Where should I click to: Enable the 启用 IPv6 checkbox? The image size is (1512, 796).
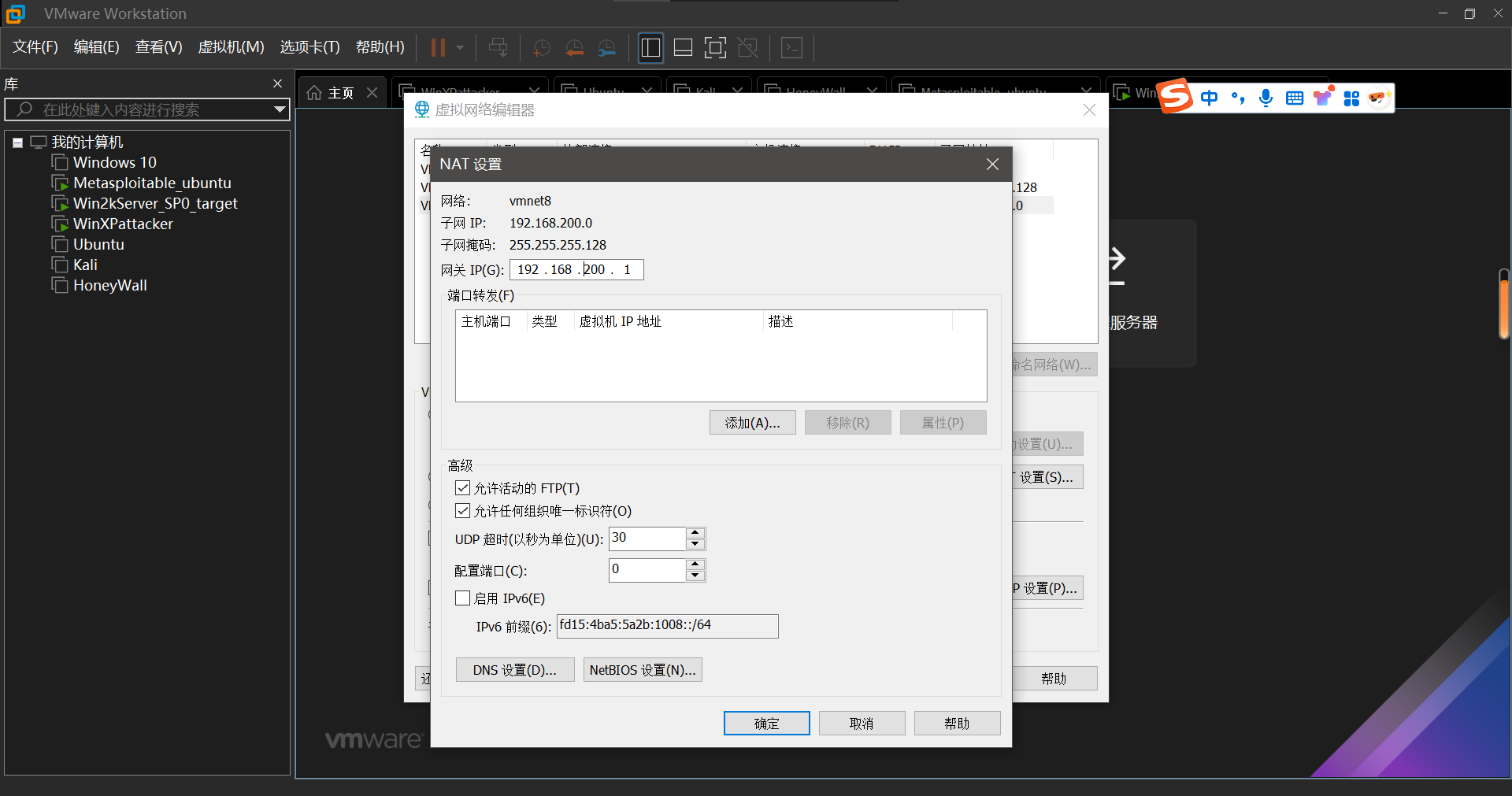click(463, 598)
